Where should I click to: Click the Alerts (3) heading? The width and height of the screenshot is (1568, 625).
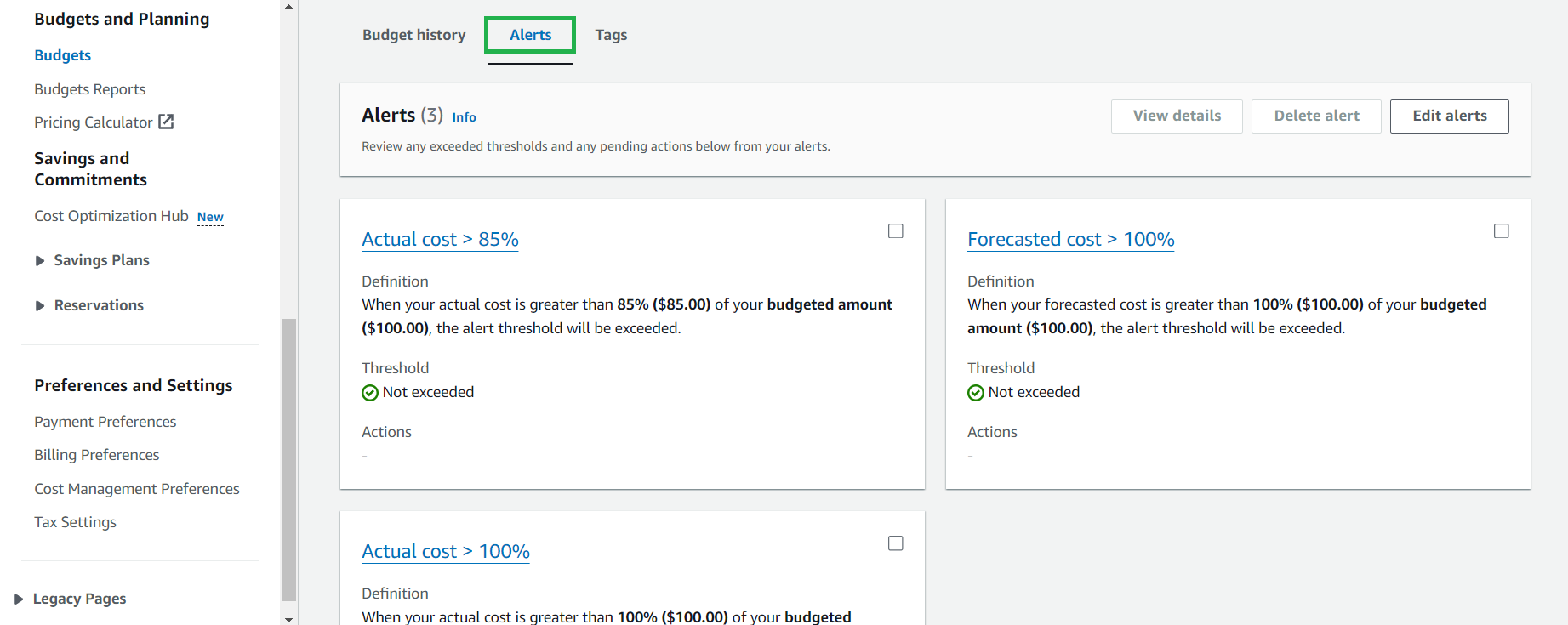pyautogui.click(x=402, y=115)
